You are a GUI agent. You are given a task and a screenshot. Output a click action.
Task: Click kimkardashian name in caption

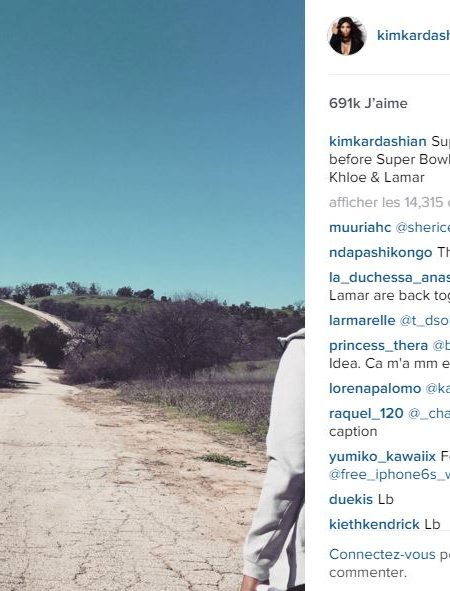[x=378, y=141]
